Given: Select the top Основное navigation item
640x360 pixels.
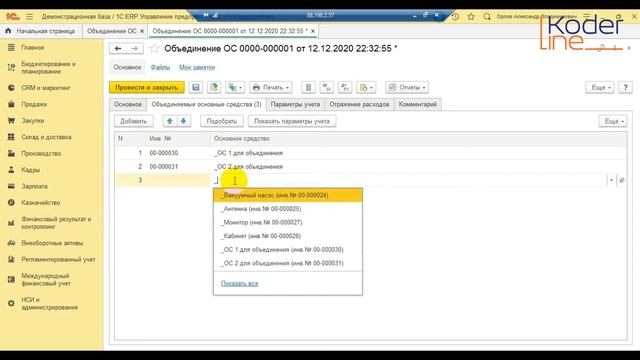Looking at the screenshot, I should [127, 67].
